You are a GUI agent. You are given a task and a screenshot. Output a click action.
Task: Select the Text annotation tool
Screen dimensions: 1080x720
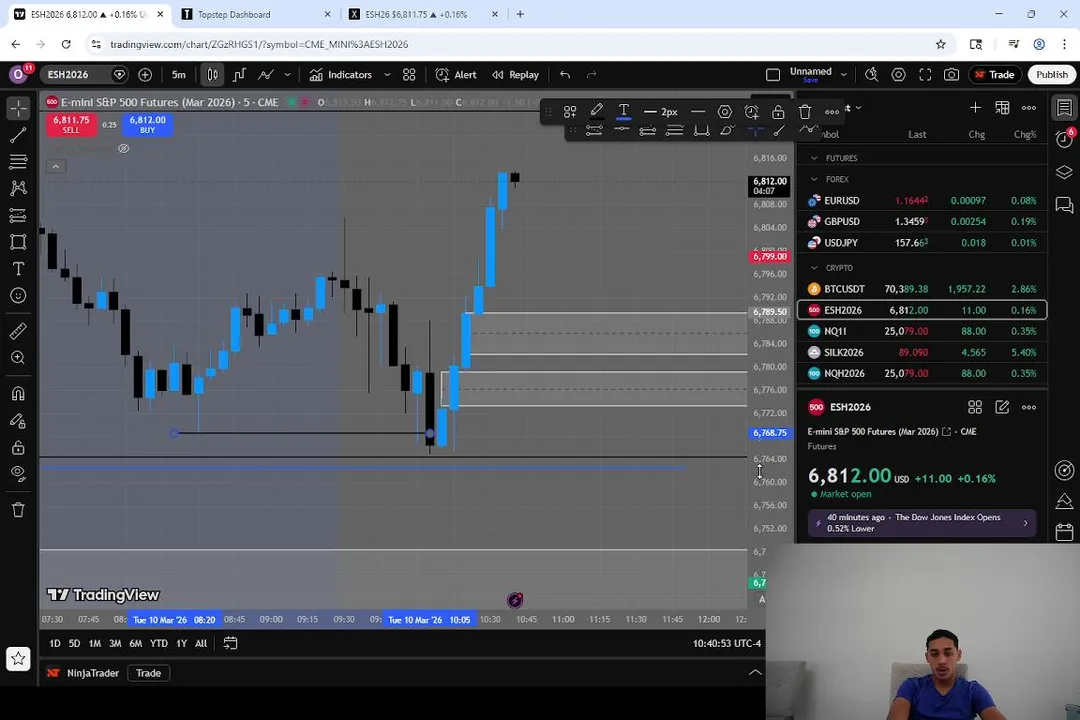(18, 269)
